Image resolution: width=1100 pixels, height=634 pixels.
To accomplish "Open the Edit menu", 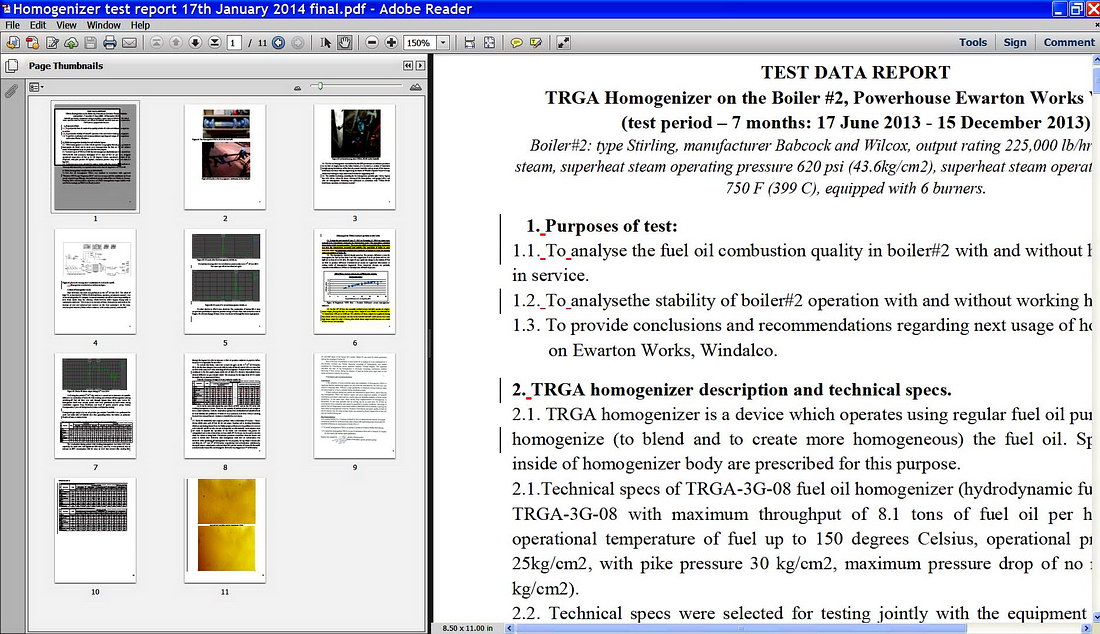I will 38,25.
